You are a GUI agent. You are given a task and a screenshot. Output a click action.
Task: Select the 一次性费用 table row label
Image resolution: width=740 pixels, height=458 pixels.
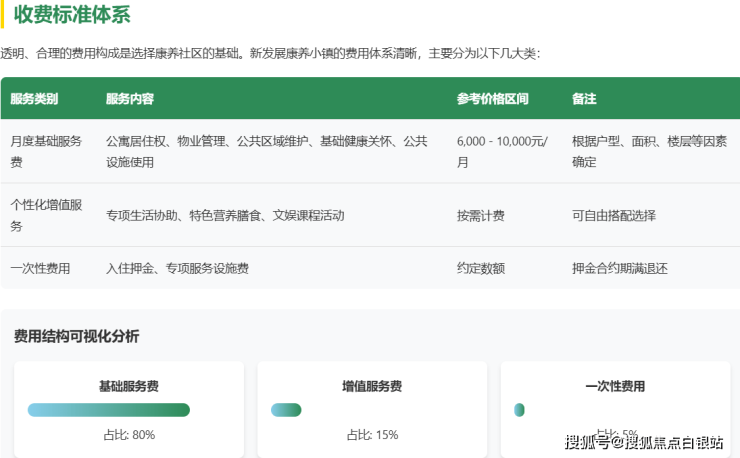coord(40,268)
